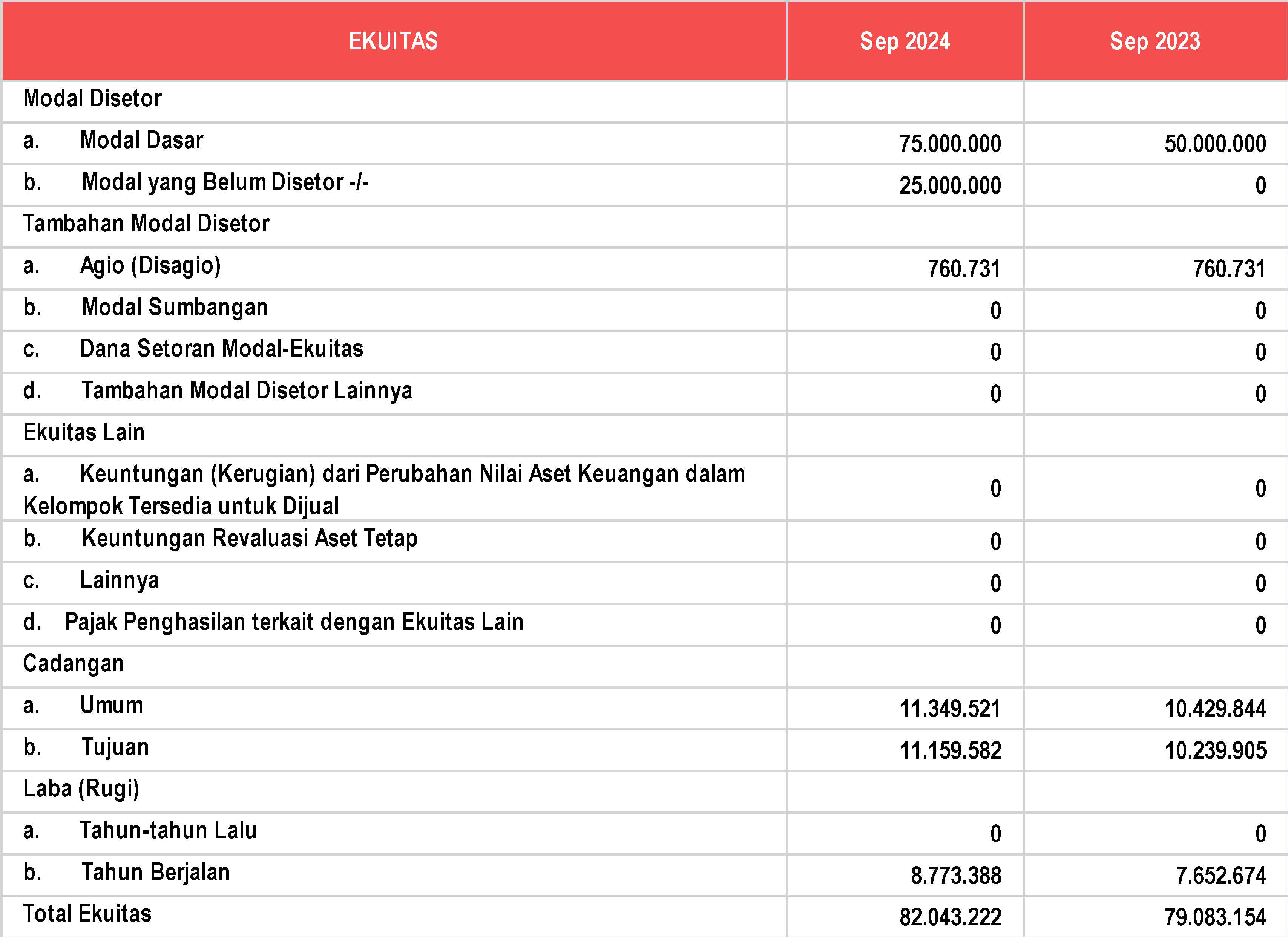Image resolution: width=1288 pixels, height=937 pixels.
Task: Click the Cadangan section heading
Action: click(x=73, y=664)
